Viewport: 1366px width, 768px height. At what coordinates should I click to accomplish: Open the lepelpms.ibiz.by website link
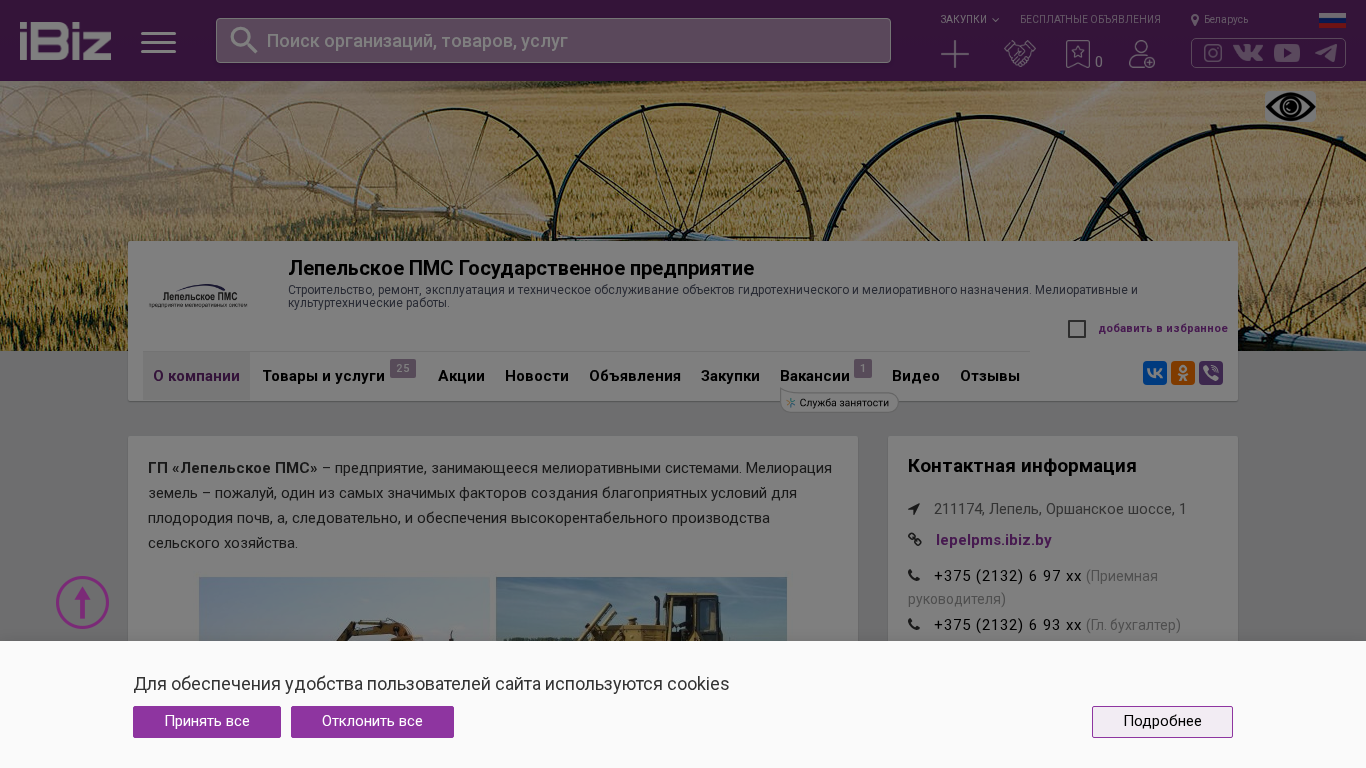[x=994, y=540]
